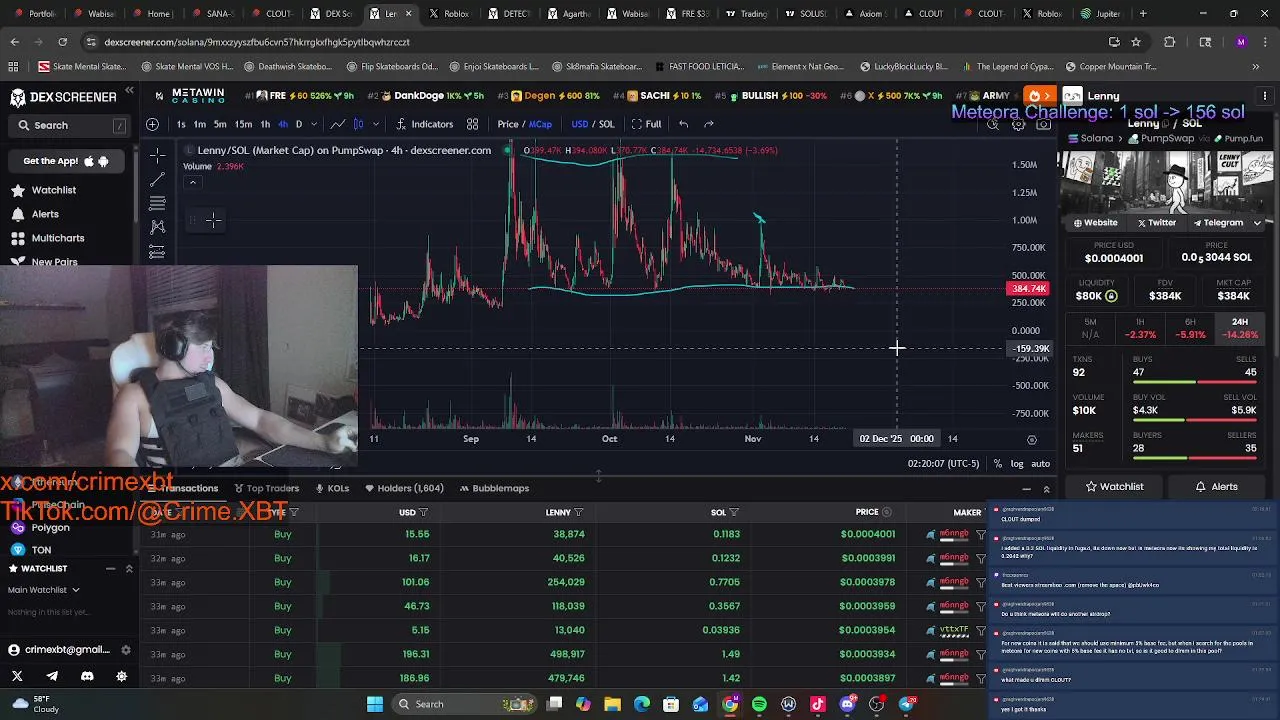Toggle the log scale on chart

pos(1017,464)
